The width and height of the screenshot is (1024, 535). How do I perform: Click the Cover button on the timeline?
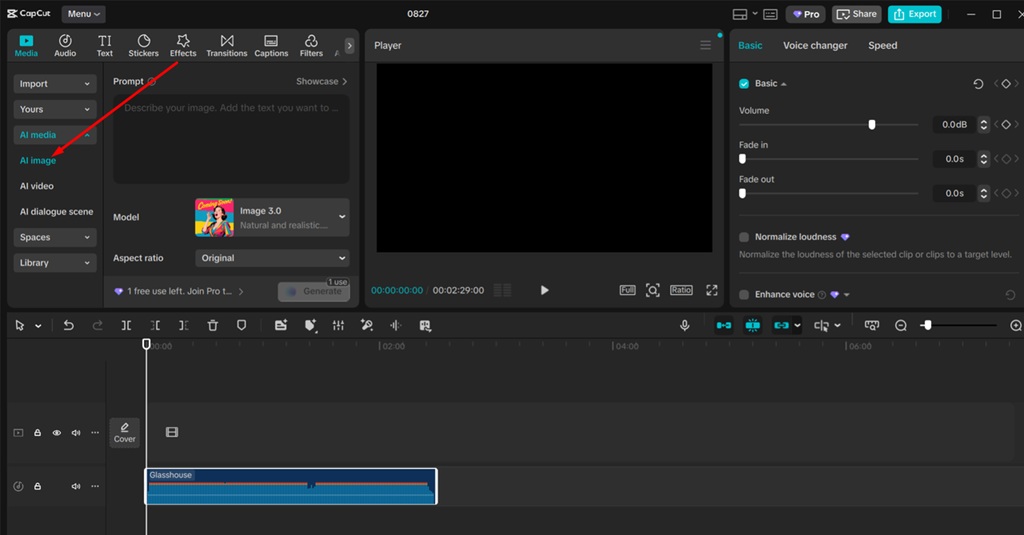125,432
